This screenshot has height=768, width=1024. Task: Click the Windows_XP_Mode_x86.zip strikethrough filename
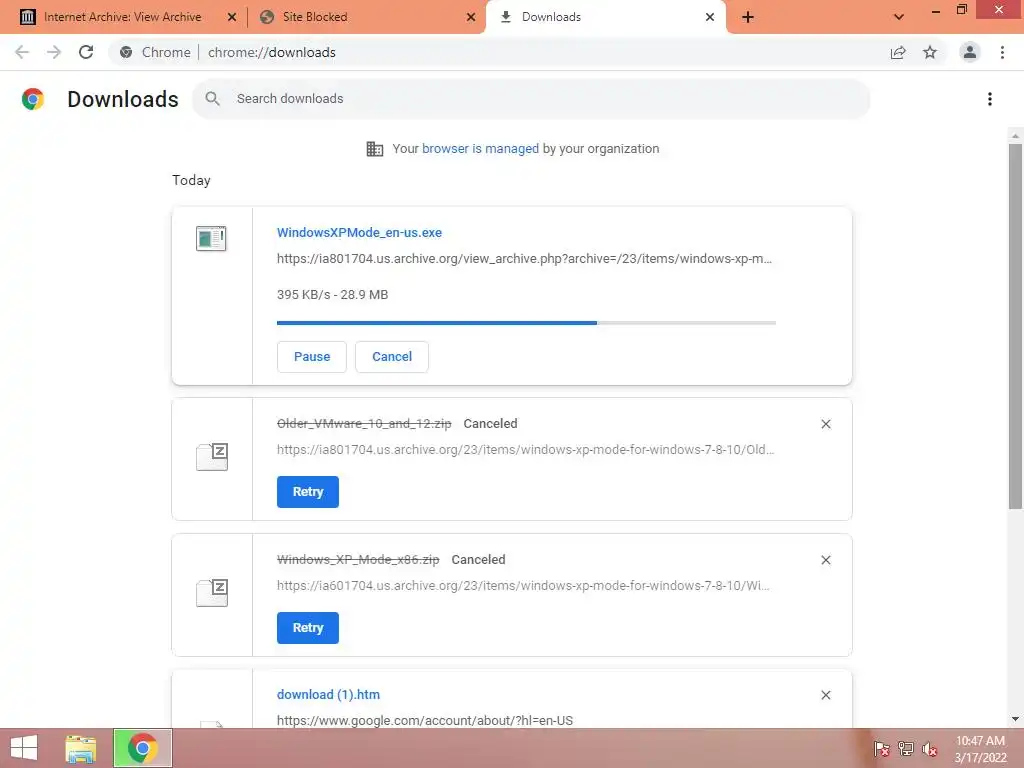(358, 560)
